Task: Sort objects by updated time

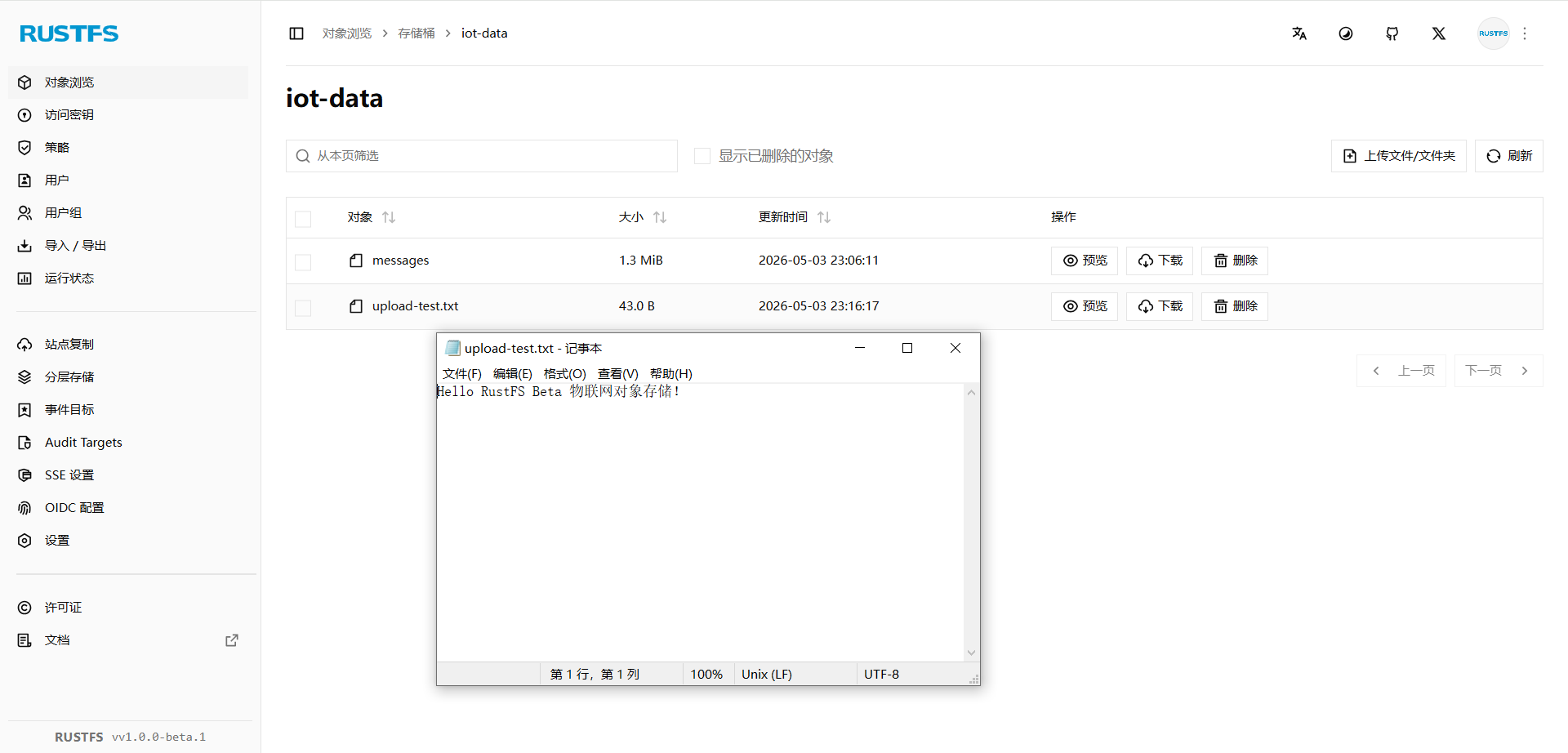Action: point(824,217)
